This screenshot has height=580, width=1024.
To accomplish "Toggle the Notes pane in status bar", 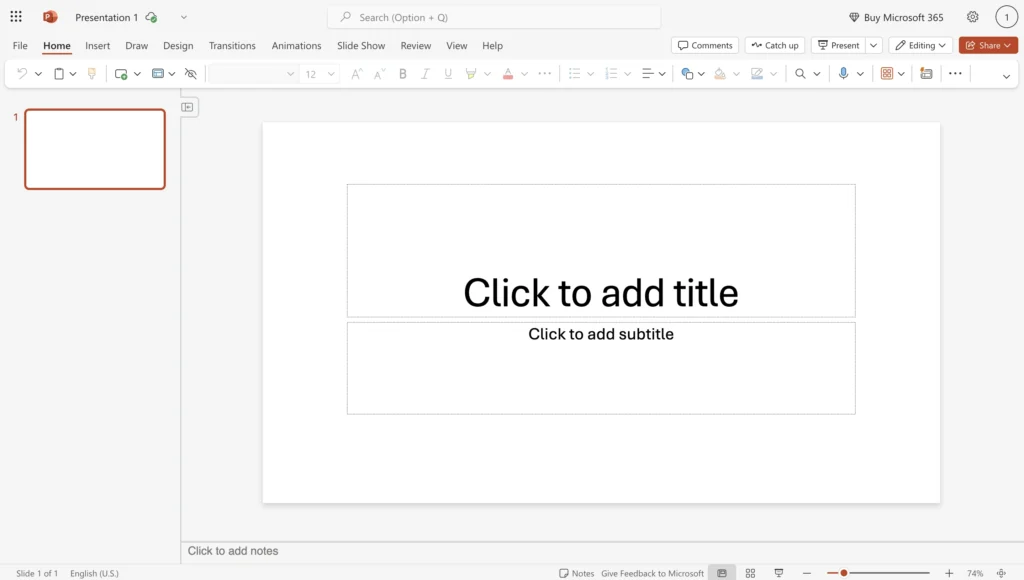I will tap(577, 573).
